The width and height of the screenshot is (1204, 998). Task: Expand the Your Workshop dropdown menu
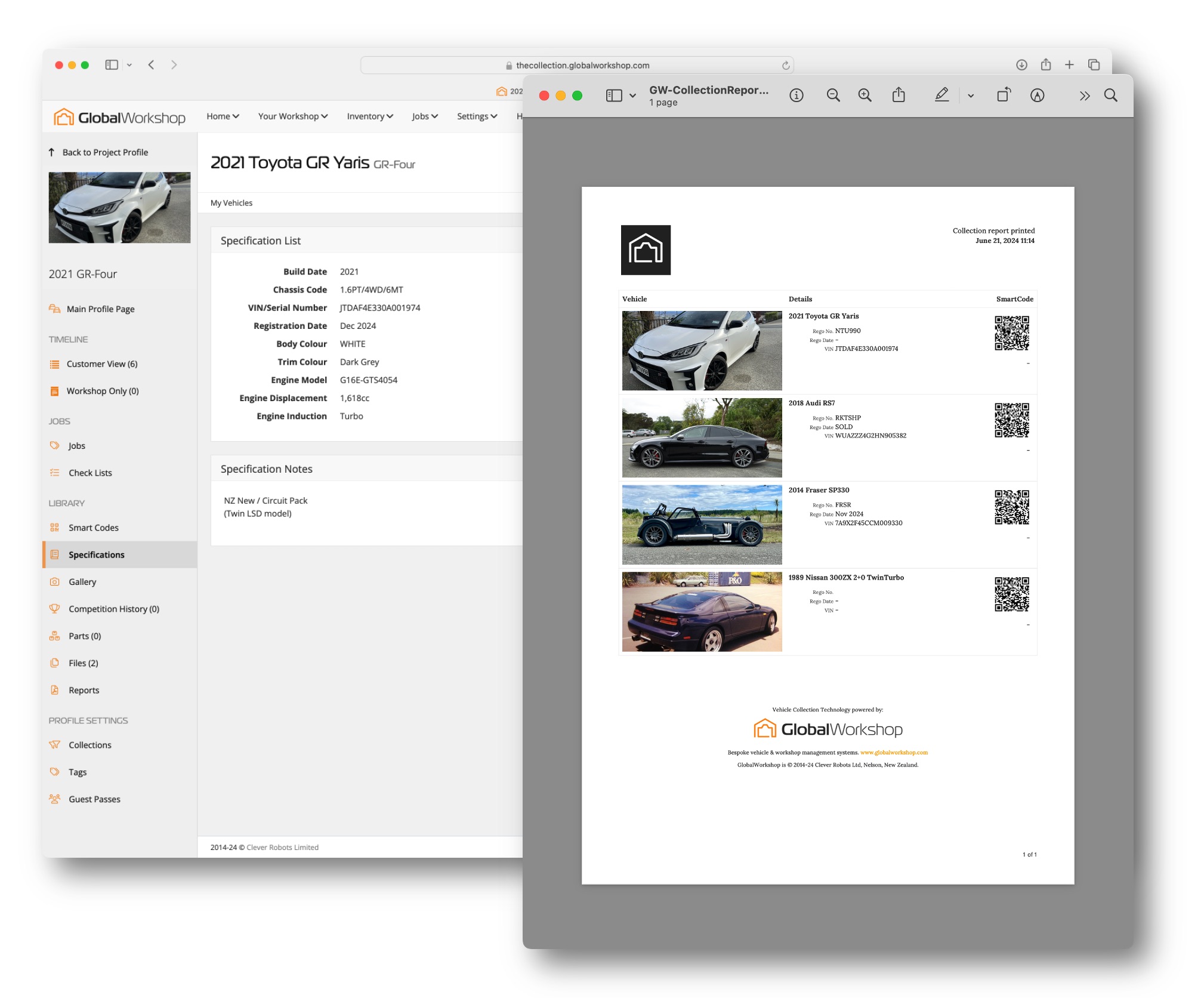click(292, 116)
